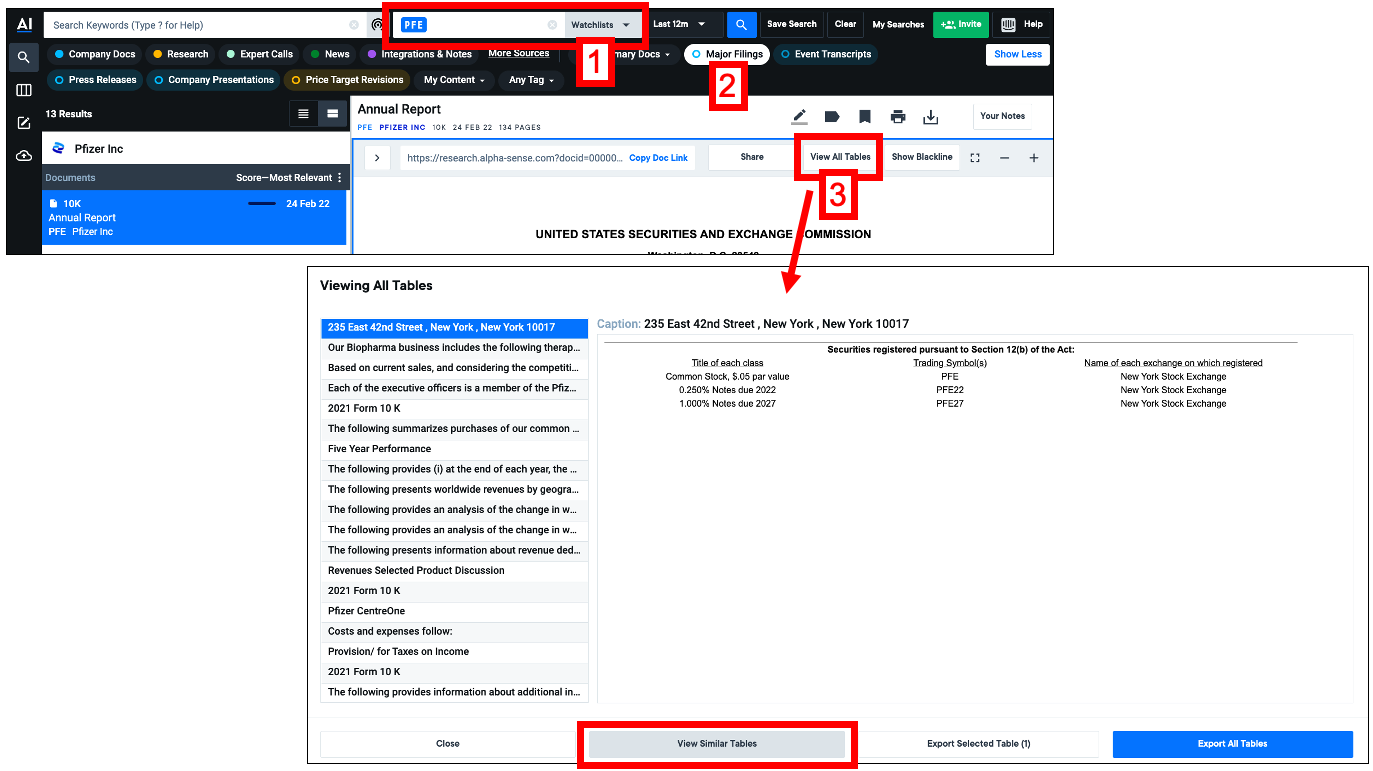
Task: Change the Score—Most Relevant sort order
Action: click(284, 178)
